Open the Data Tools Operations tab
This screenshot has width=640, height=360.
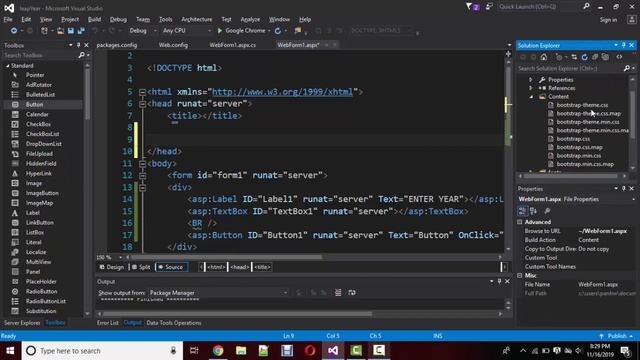pos(174,323)
